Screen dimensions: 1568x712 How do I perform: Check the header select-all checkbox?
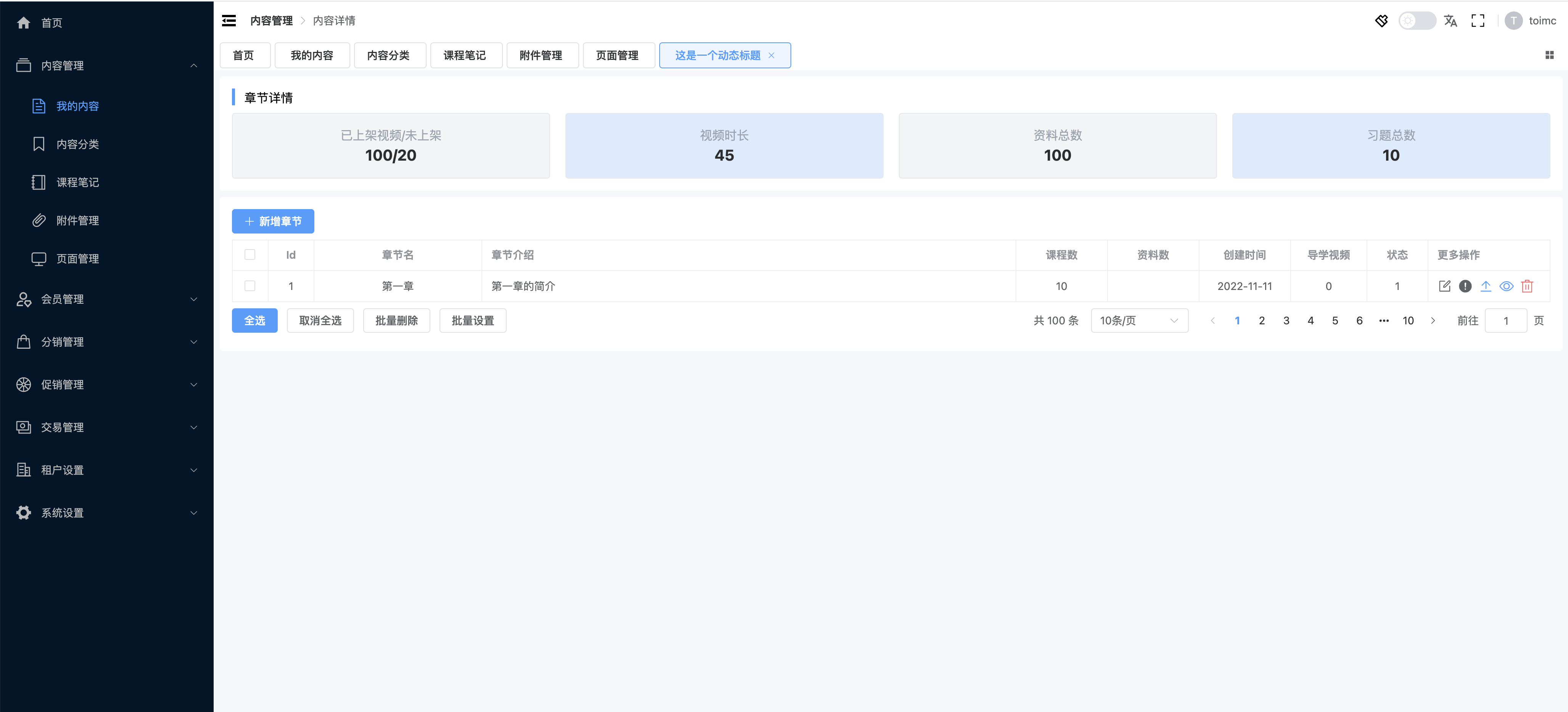pyautogui.click(x=250, y=255)
